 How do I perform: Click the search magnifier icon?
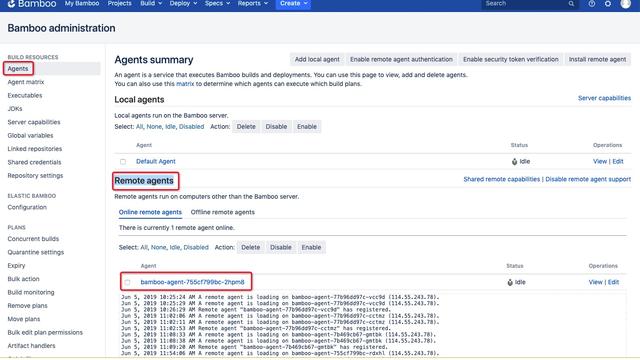(571, 4)
